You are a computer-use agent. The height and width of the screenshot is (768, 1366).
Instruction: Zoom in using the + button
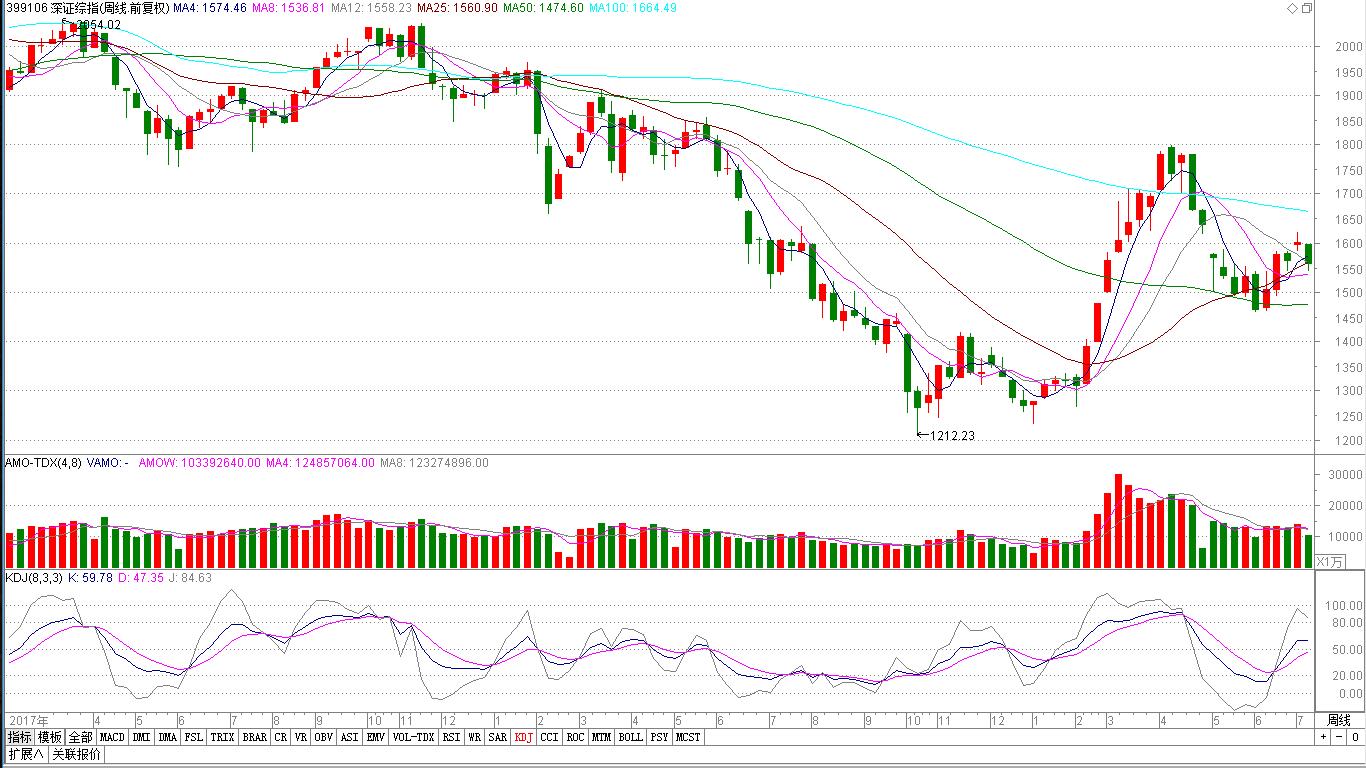pos(1323,737)
